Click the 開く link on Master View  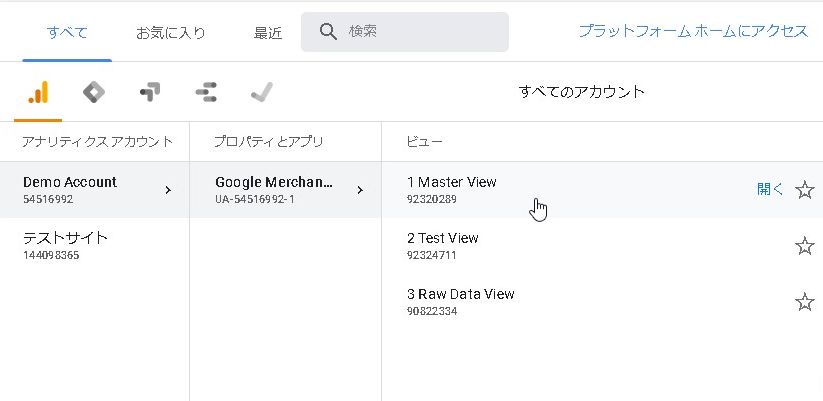(x=770, y=189)
